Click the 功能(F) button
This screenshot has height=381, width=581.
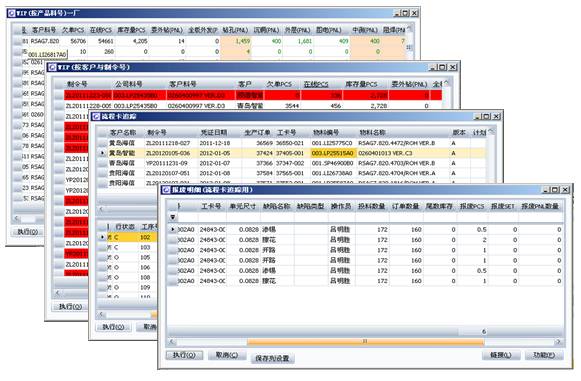pyautogui.click(x=544, y=355)
